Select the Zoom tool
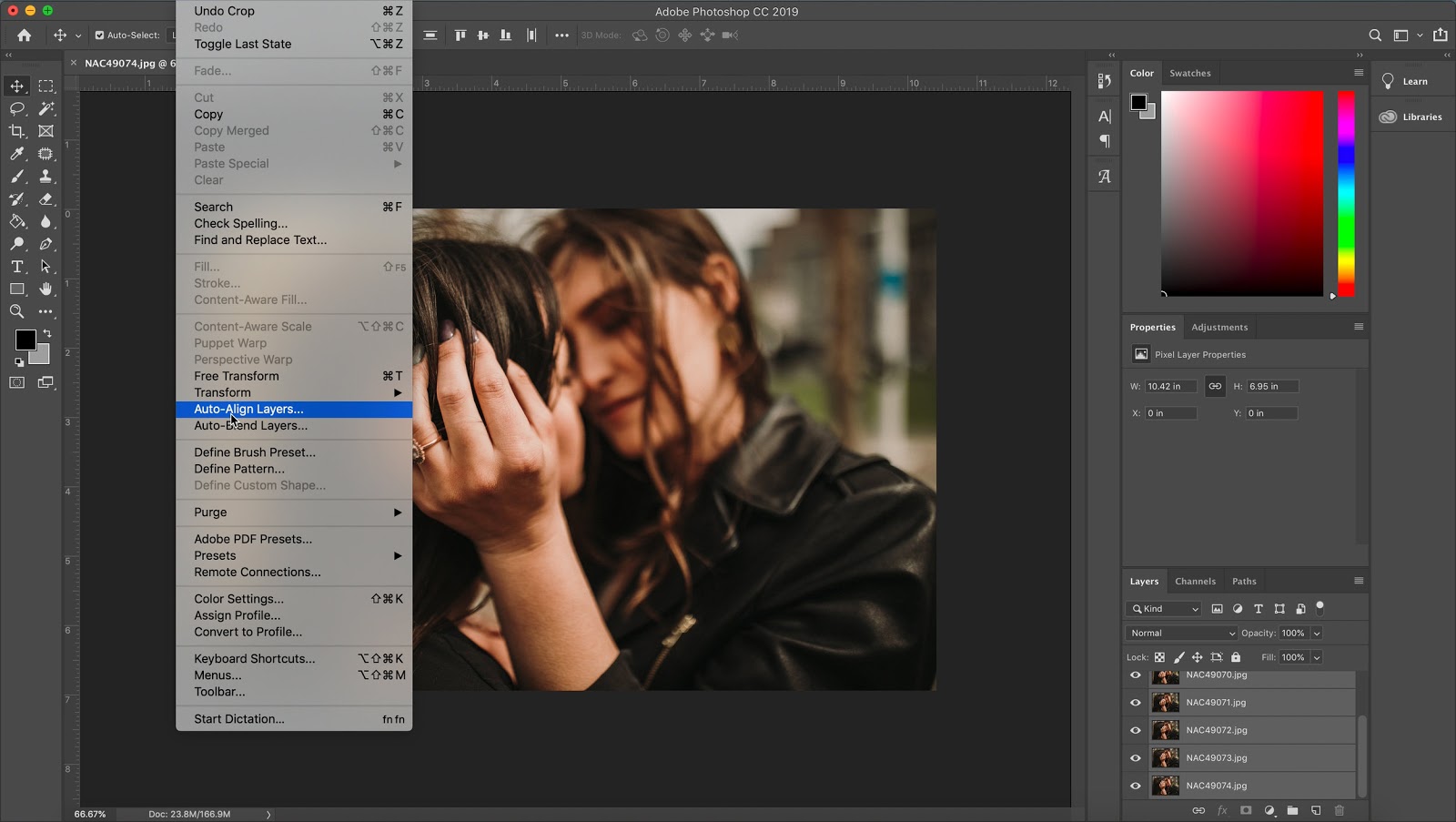Image resolution: width=1456 pixels, height=822 pixels. click(x=16, y=311)
